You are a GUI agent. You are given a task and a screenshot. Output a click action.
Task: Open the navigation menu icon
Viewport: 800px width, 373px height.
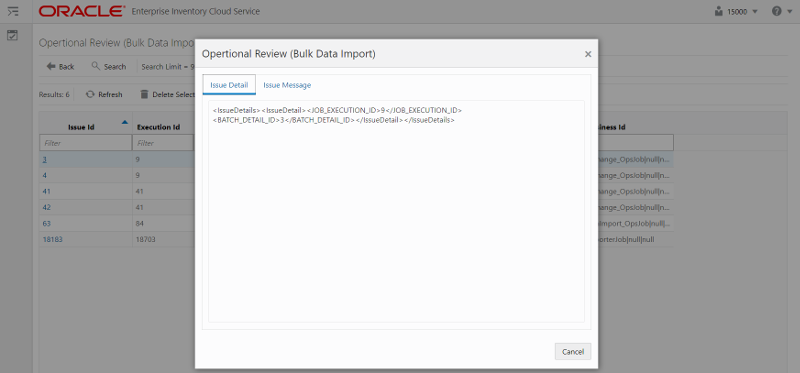coord(13,11)
